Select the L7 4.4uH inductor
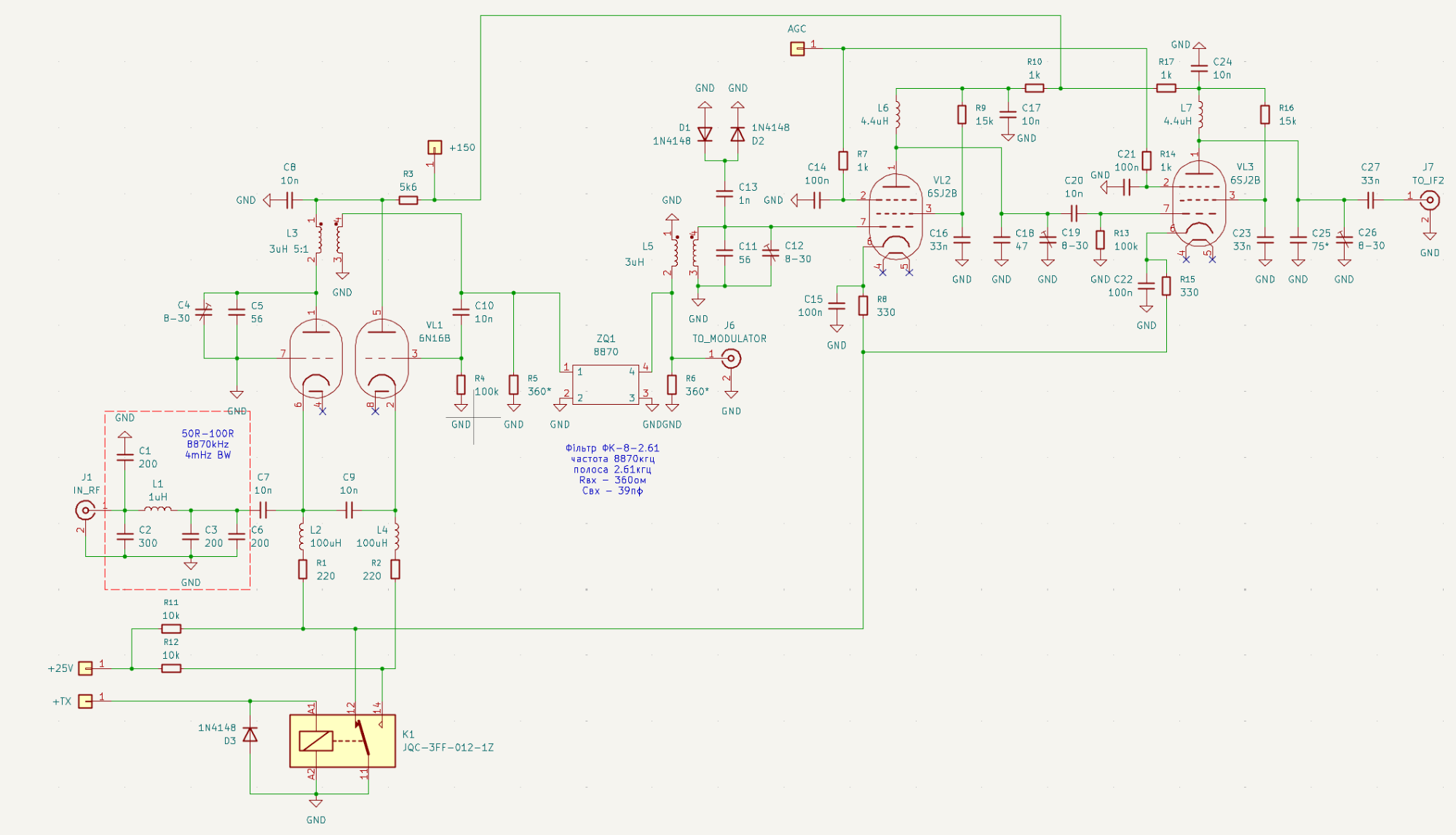 [1199, 114]
